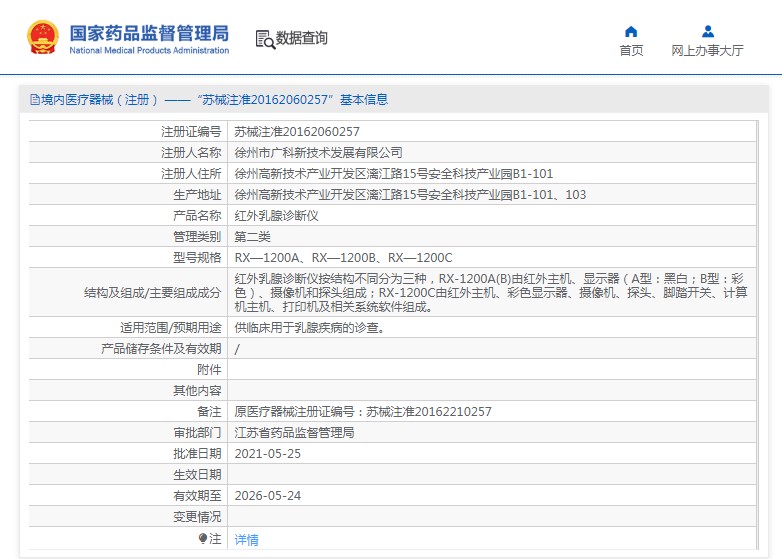The width and height of the screenshot is (782, 559).
Task: Click the 生效日期 row label
Action: [x=197, y=474]
